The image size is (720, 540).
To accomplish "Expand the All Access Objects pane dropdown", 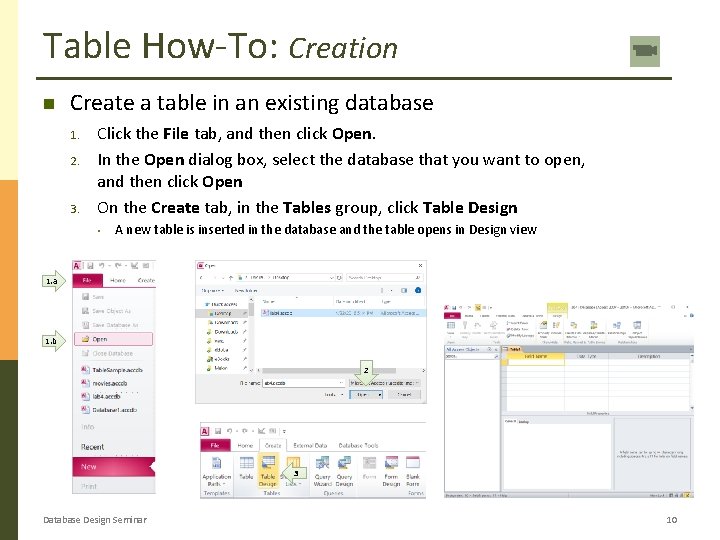I will tap(489, 349).
